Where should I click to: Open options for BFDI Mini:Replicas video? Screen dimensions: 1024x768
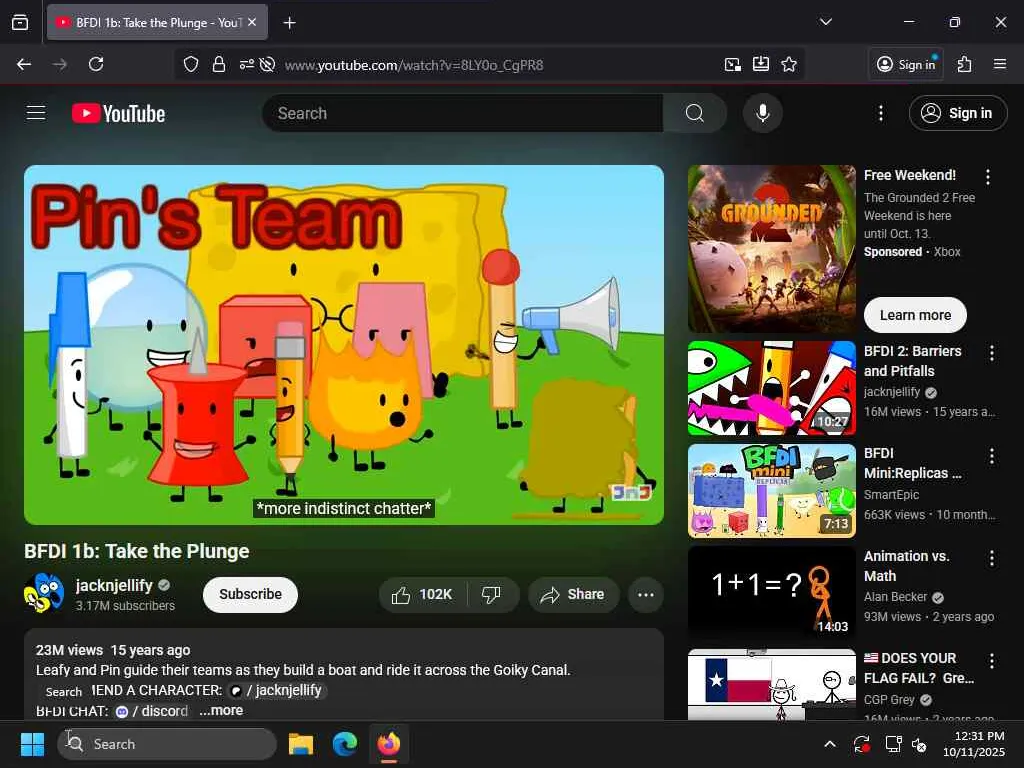(x=991, y=456)
